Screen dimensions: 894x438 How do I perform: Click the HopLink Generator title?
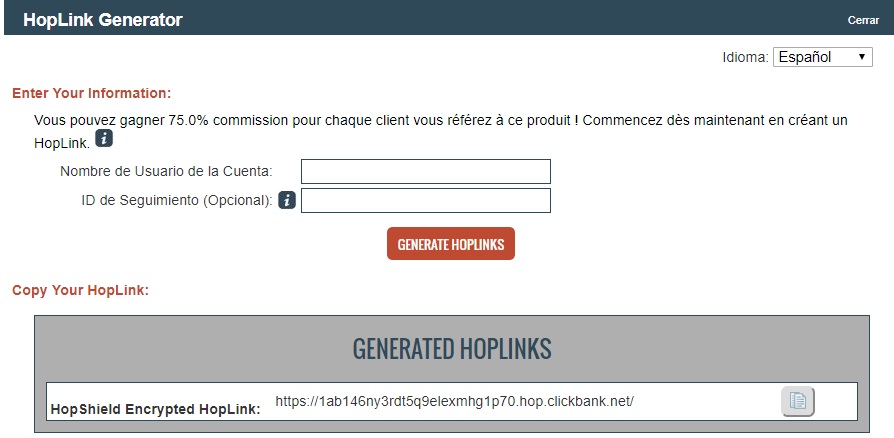click(103, 20)
